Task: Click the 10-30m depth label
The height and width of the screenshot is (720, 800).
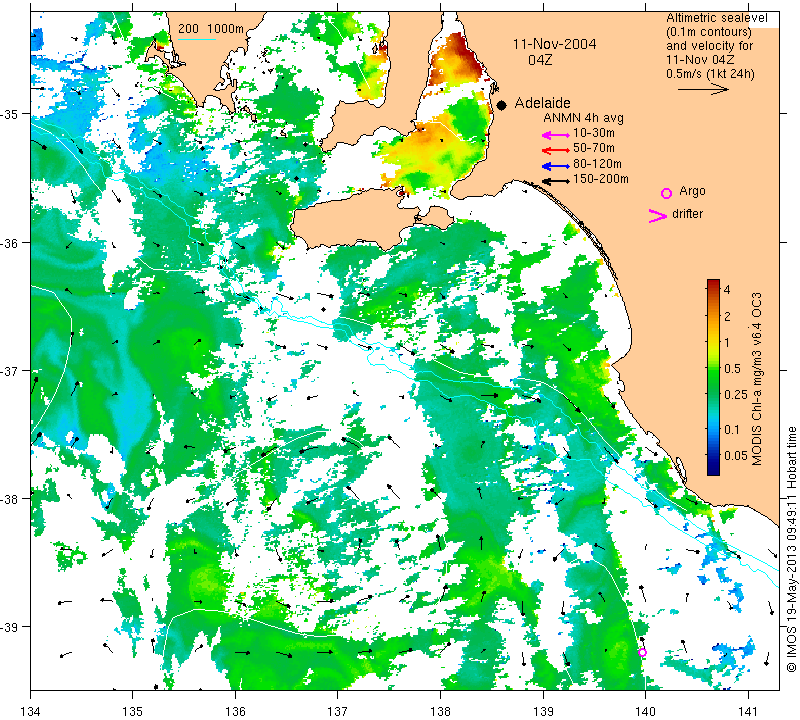Action: click(x=594, y=133)
